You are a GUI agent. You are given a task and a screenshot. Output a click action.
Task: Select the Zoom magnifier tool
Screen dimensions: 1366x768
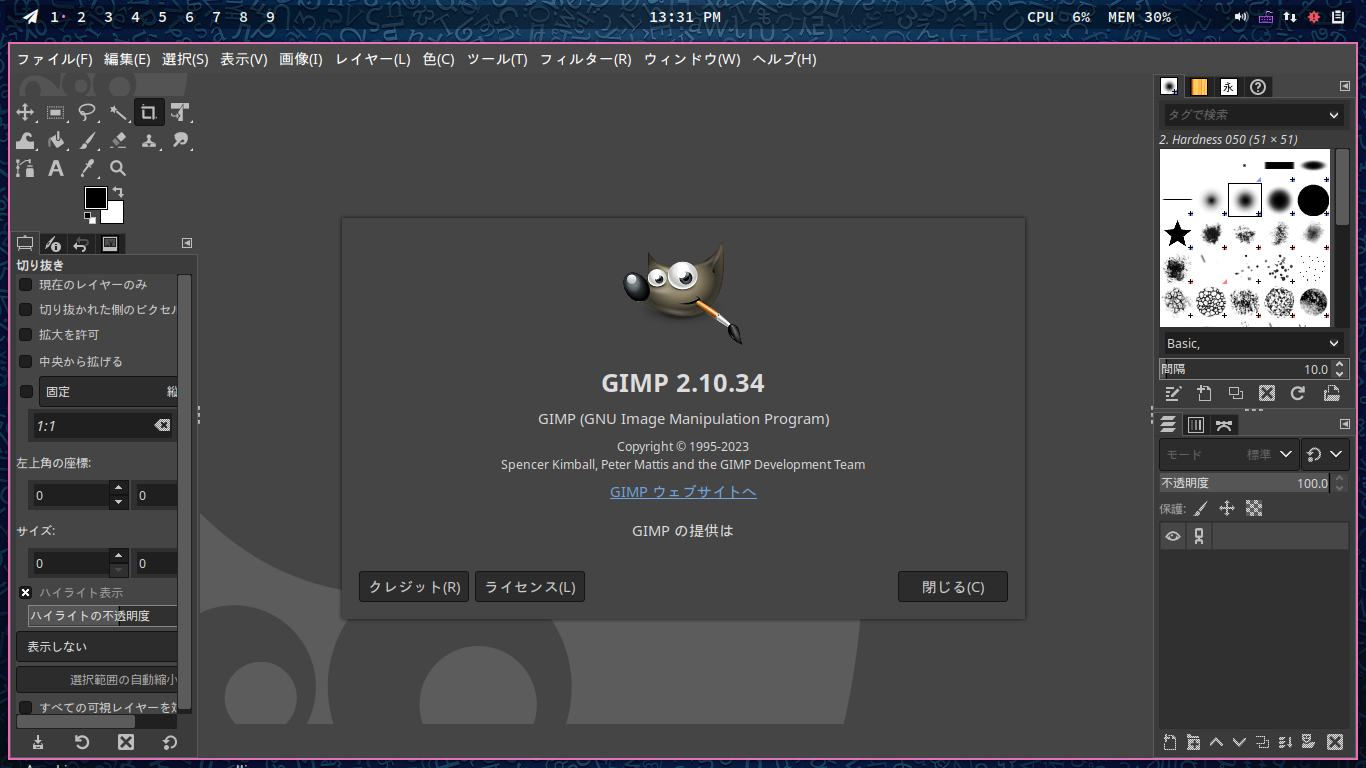[118, 169]
